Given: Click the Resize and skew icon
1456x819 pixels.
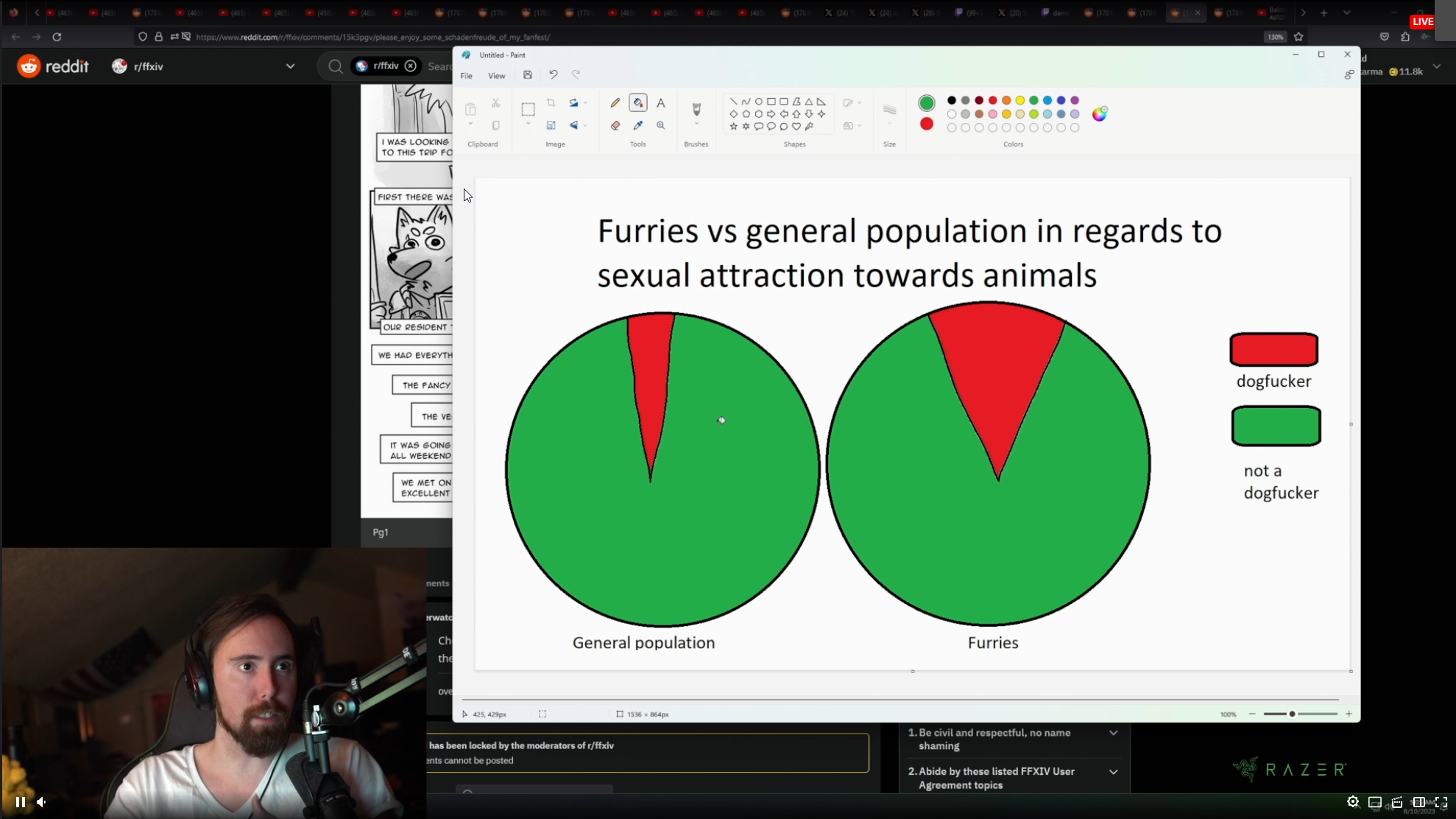Looking at the screenshot, I should coord(551,125).
